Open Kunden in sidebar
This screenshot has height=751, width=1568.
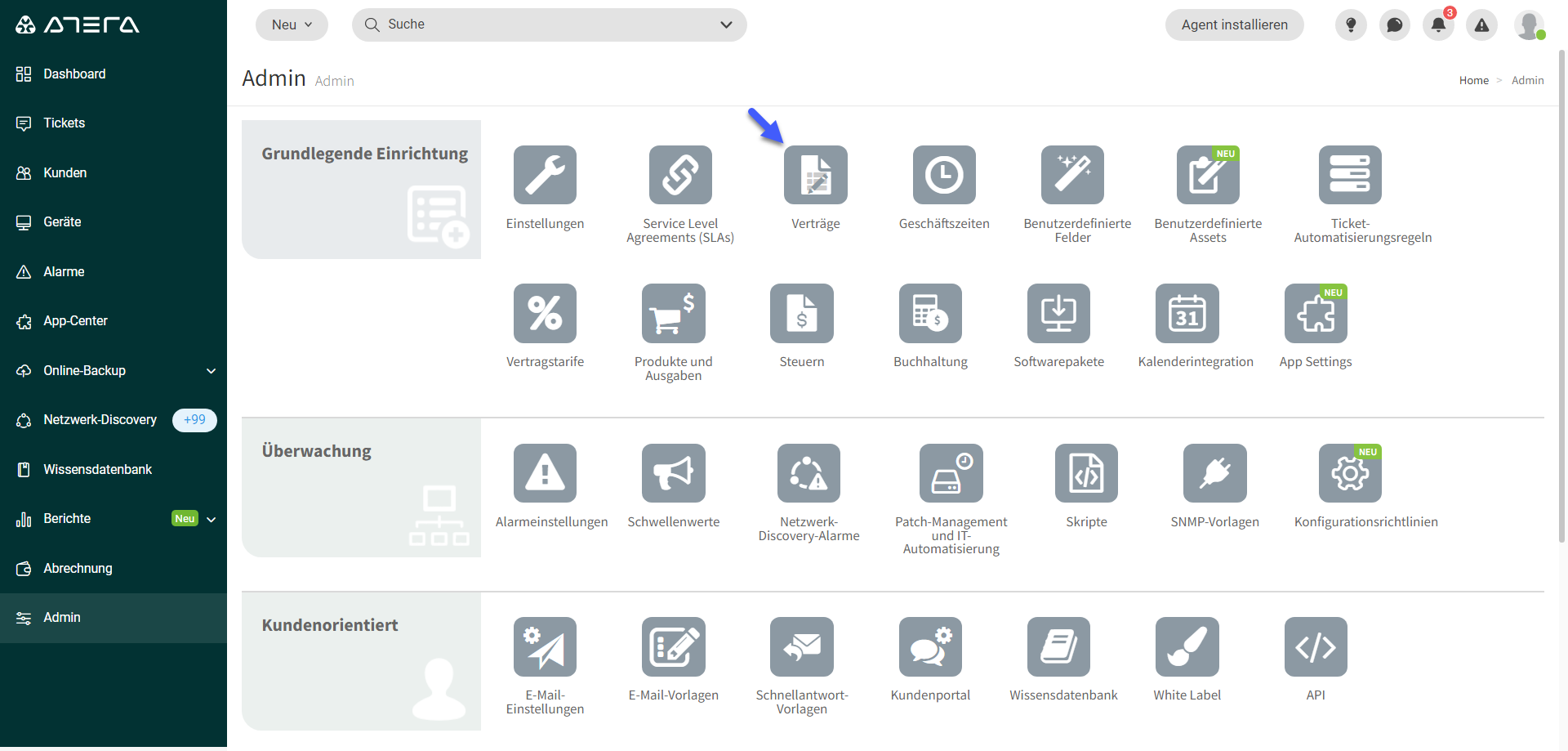[114, 173]
